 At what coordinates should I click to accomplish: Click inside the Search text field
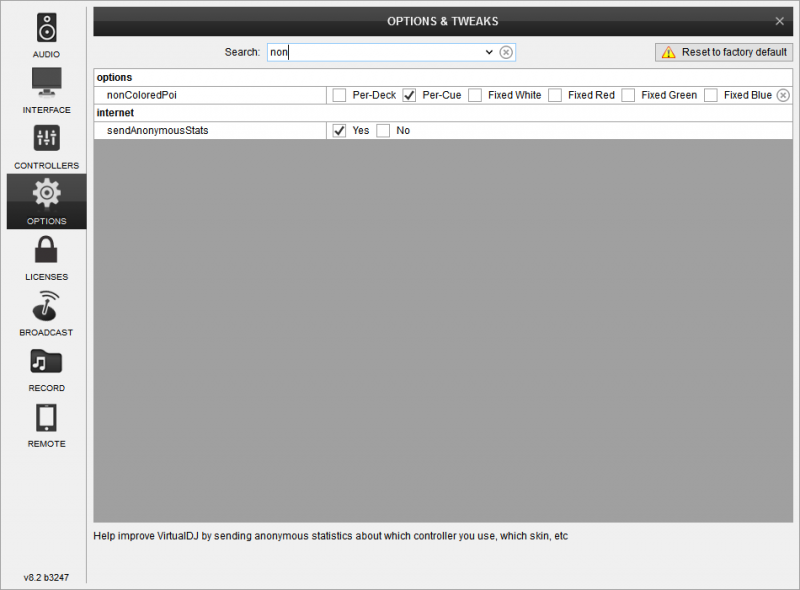click(375, 52)
